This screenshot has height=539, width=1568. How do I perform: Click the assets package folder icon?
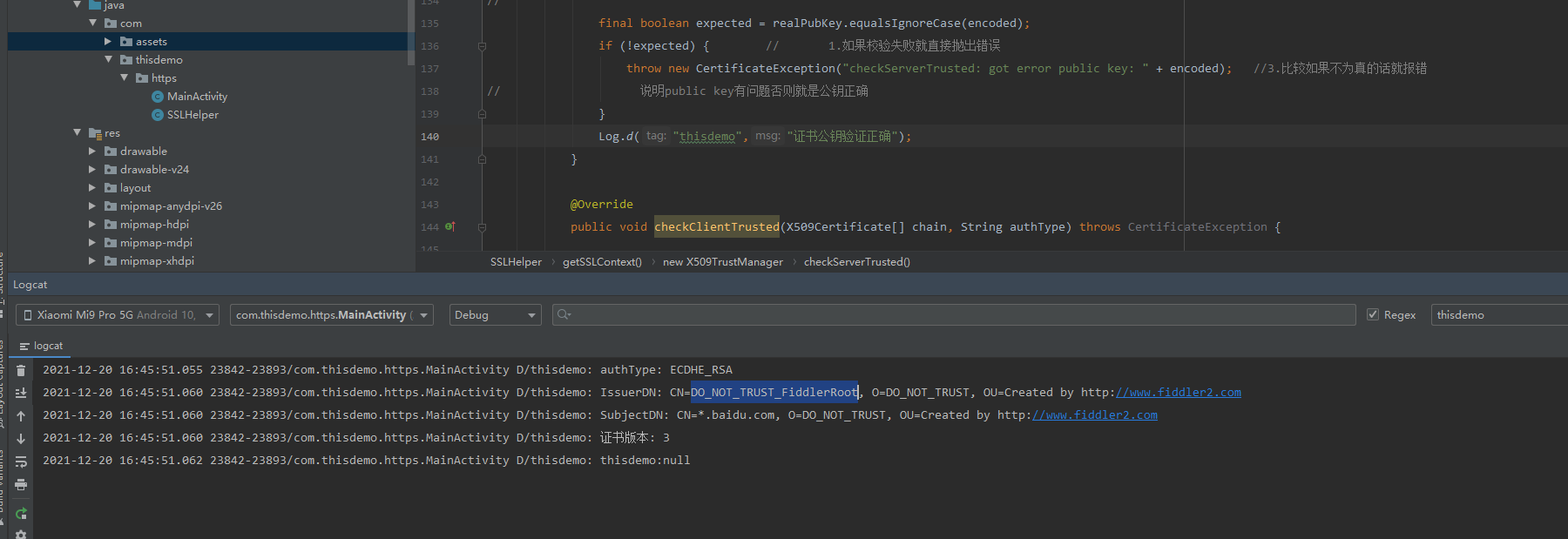[x=126, y=42]
